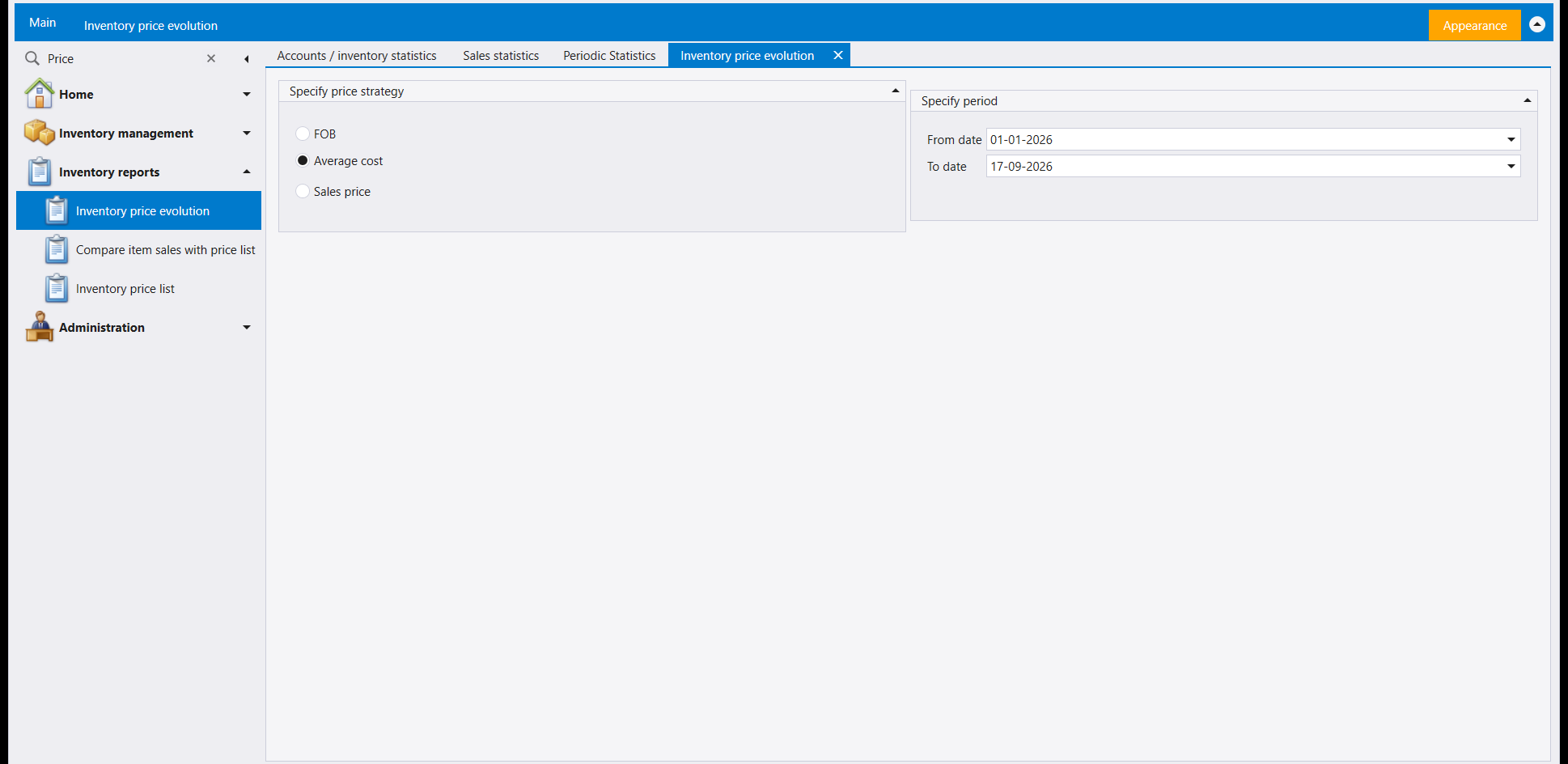Close the Inventory price evolution tab
The height and width of the screenshot is (764, 1568).
coord(838,55)
